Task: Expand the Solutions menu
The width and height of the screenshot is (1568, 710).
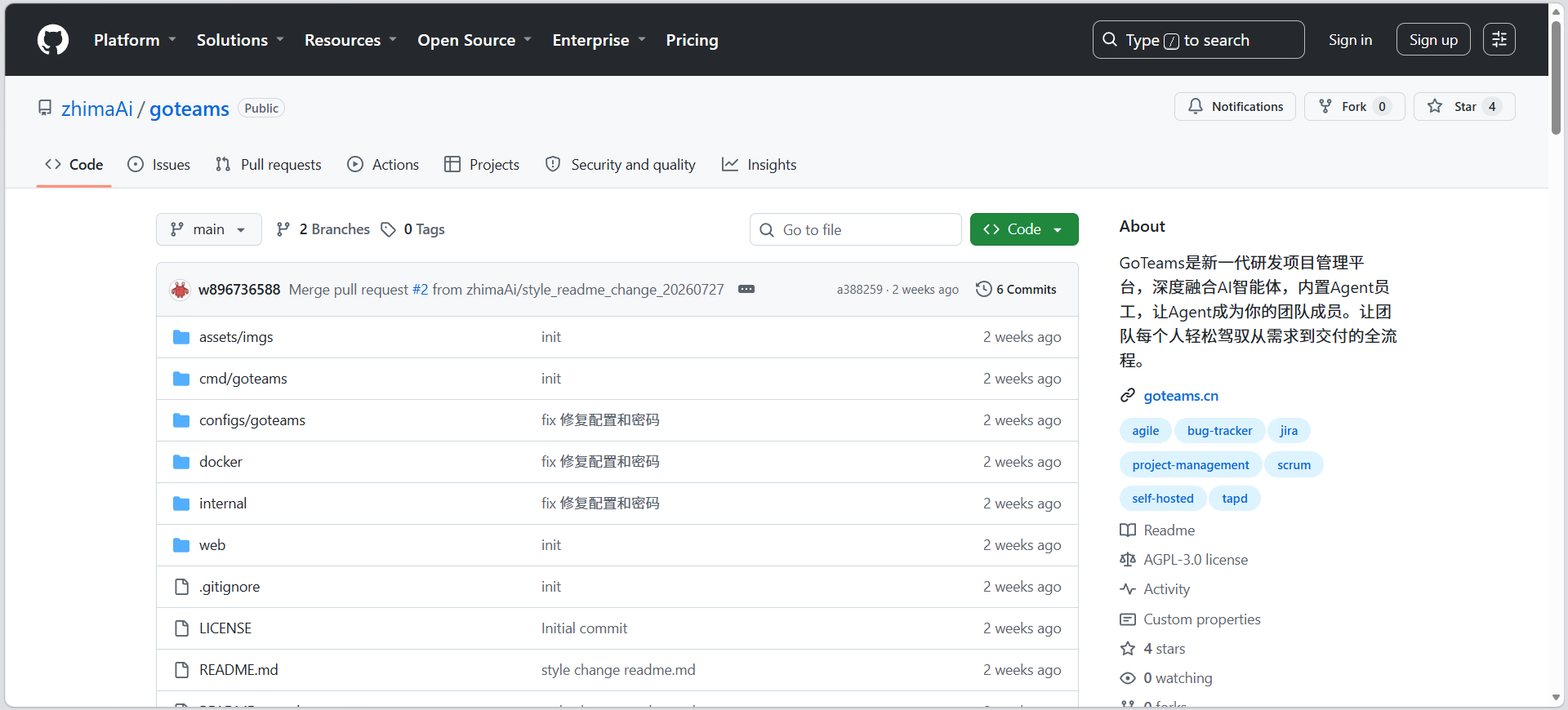Action: [240, 40]
